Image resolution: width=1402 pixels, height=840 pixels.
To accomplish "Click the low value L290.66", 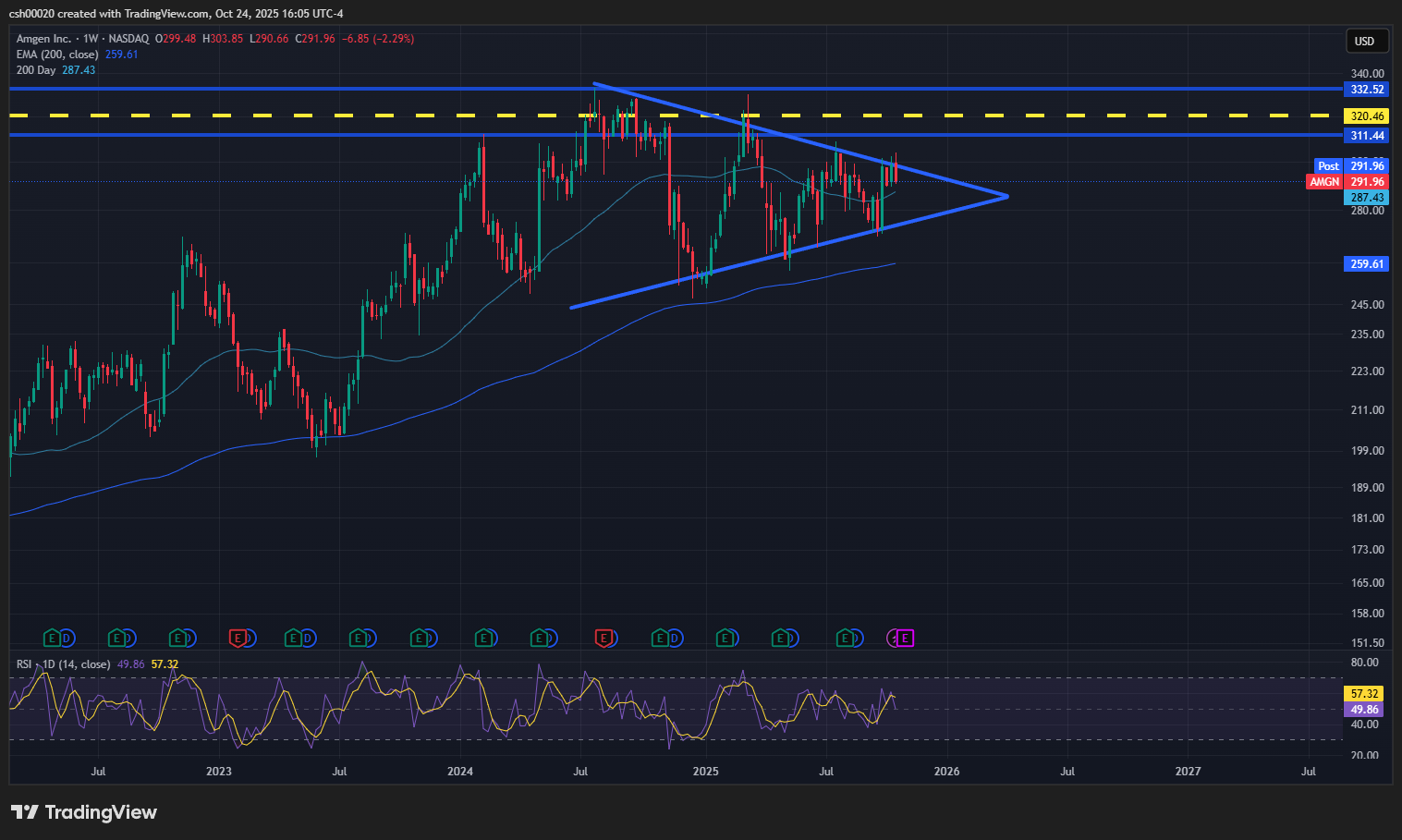I will coord(270,39).
